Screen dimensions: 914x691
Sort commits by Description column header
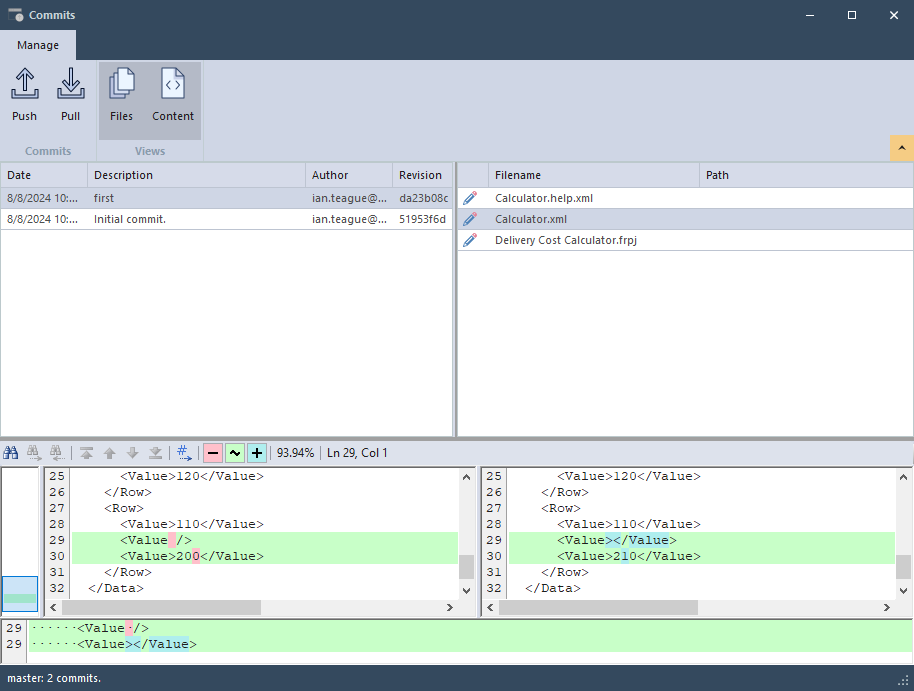(196, 175)
